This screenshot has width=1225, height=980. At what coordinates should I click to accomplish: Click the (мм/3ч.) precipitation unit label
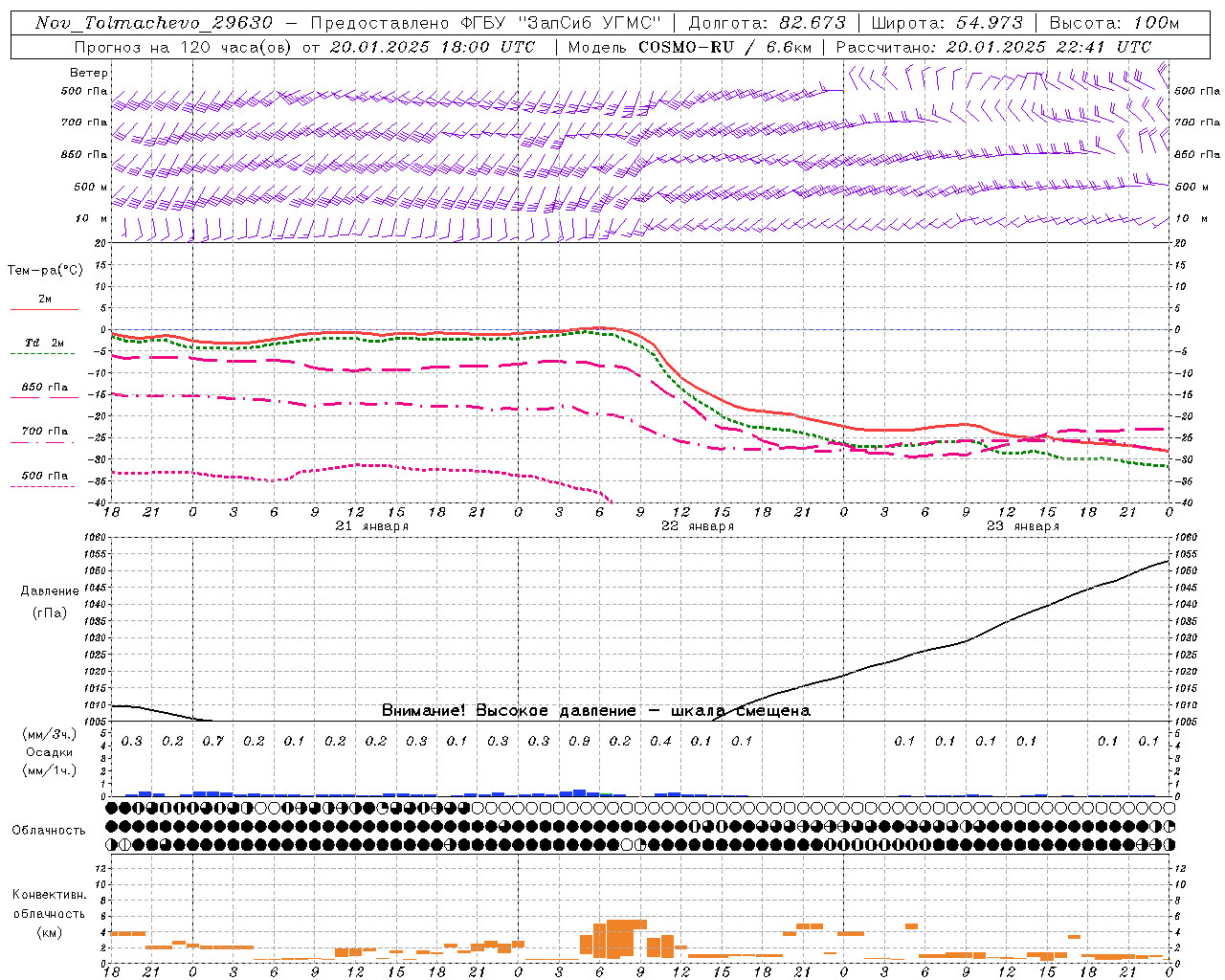point(50,734)
